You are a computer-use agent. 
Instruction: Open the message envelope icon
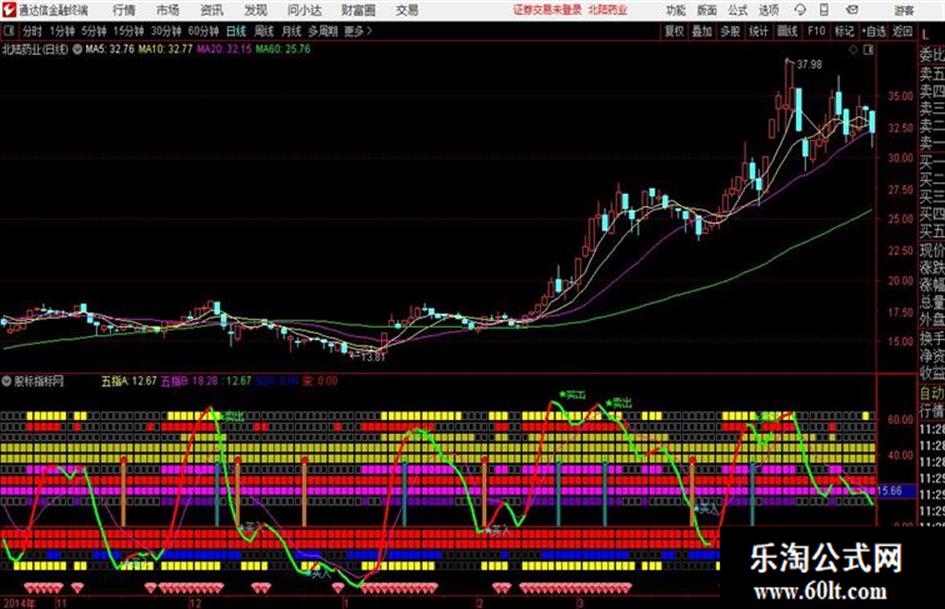(852, 10)
